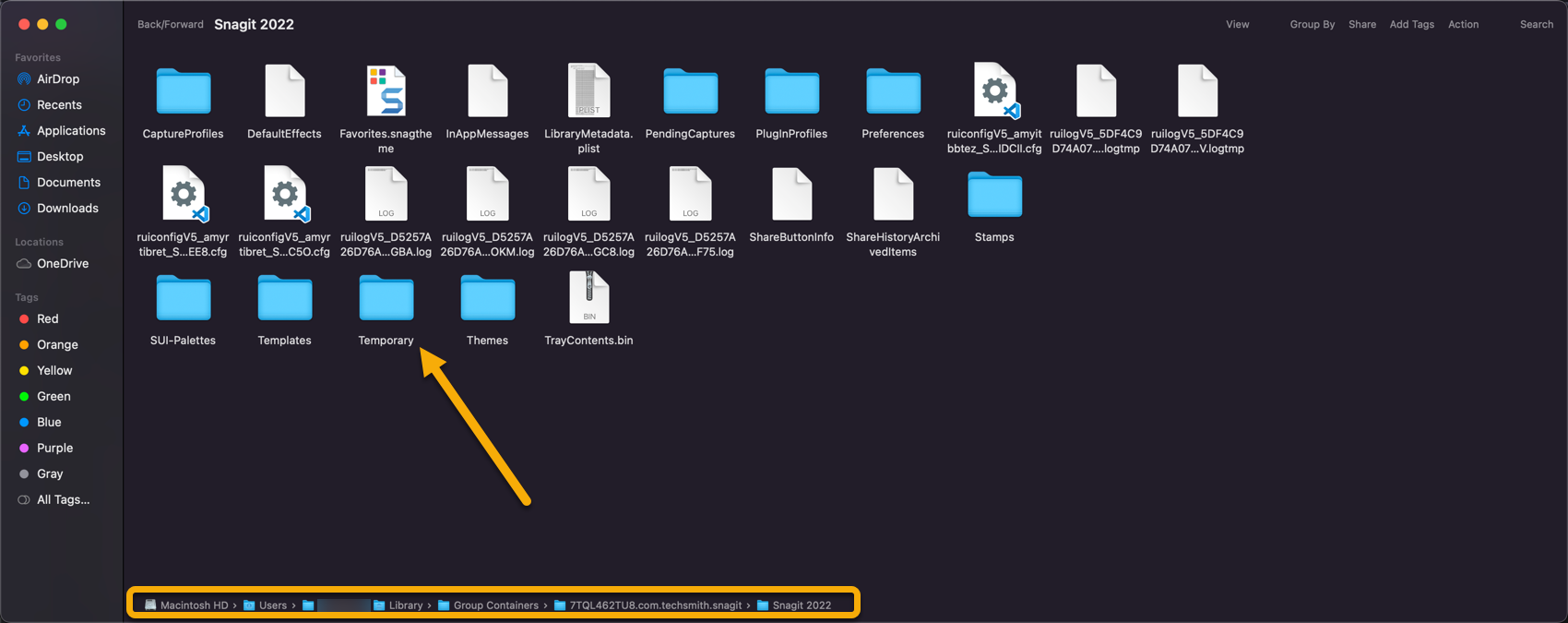Screen dimensions: 1568x623
Task: Click Snagit 2022 in the path bar
Action: click(794, 605)
